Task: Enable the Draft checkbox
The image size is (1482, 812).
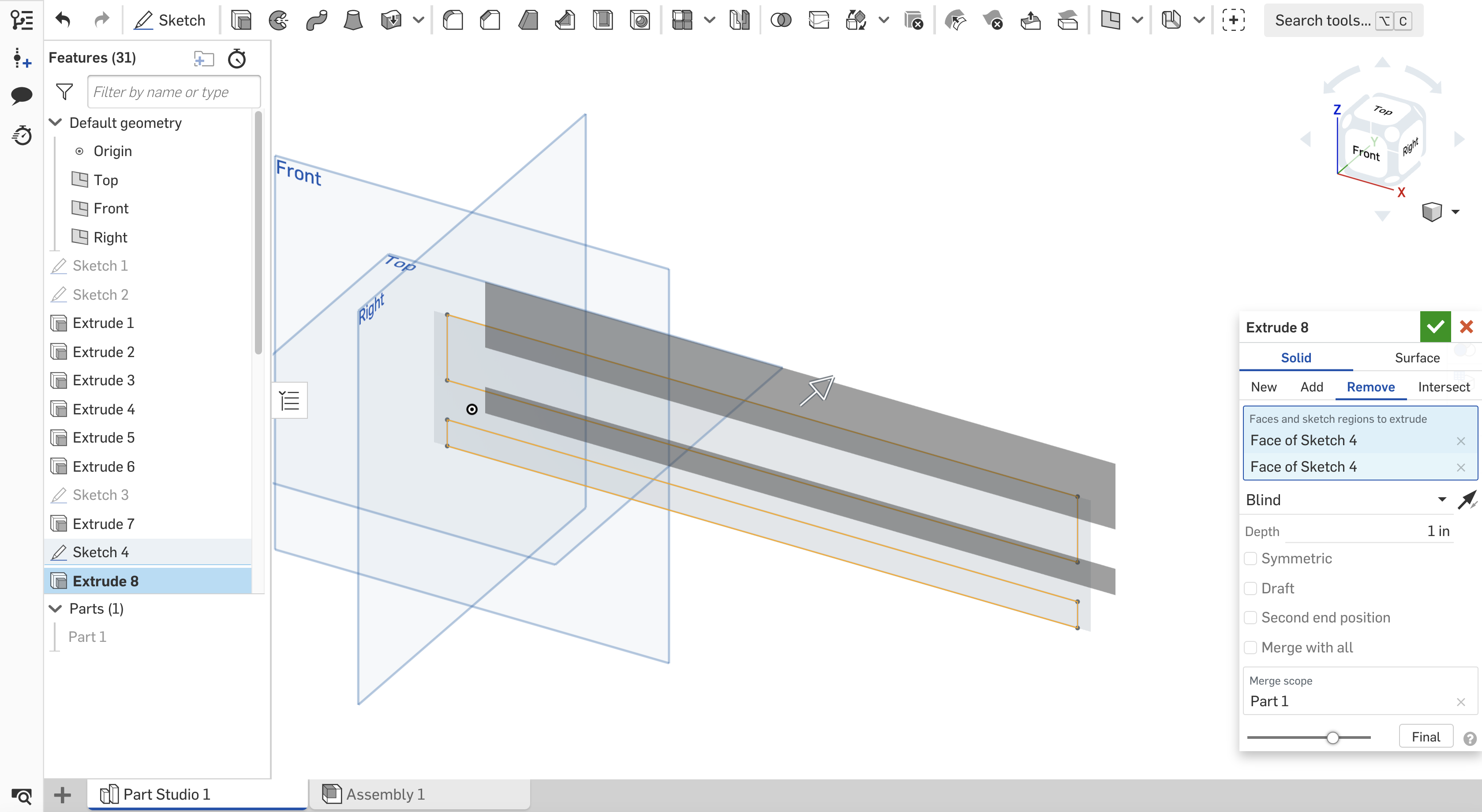Action: [x=1252, y=587]
